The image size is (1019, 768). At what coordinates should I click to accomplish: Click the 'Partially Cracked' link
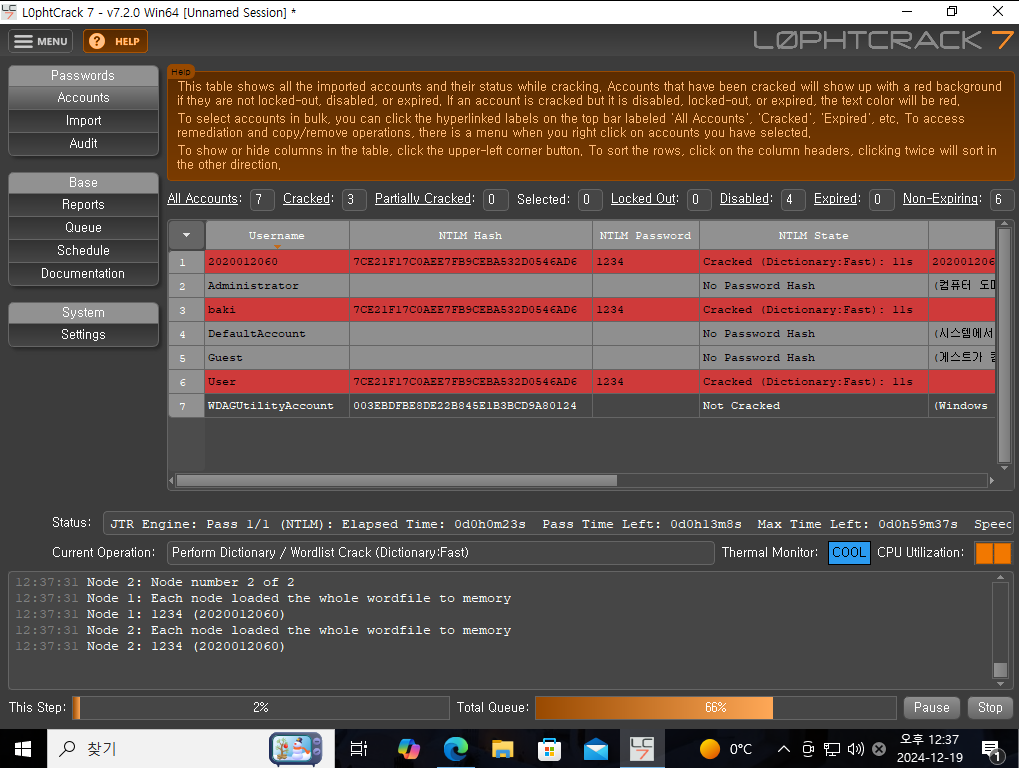click(x=423, y=199)
